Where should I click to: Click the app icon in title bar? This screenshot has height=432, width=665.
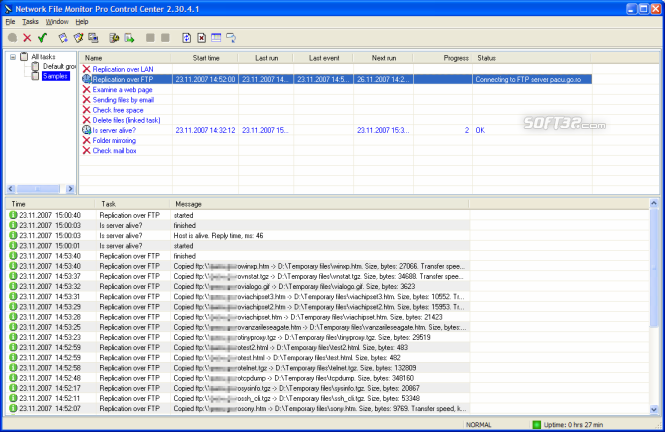point(8,9)
